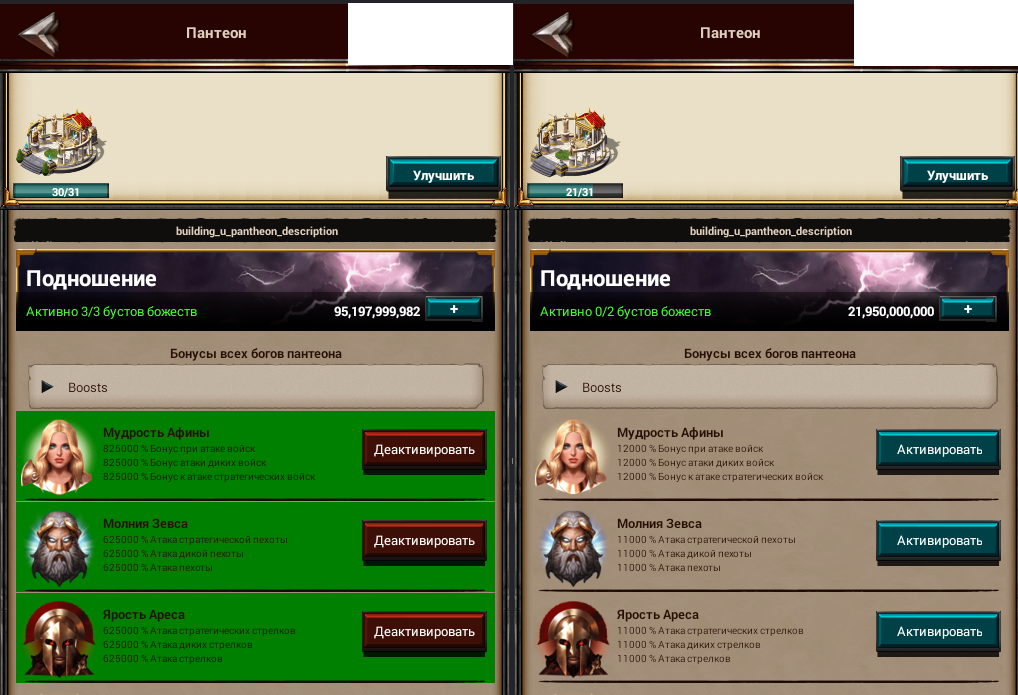Viewport: 1018px width, 695px height.
Task: Activate Мудрость Афины in right panel
Action: point(939,449)
